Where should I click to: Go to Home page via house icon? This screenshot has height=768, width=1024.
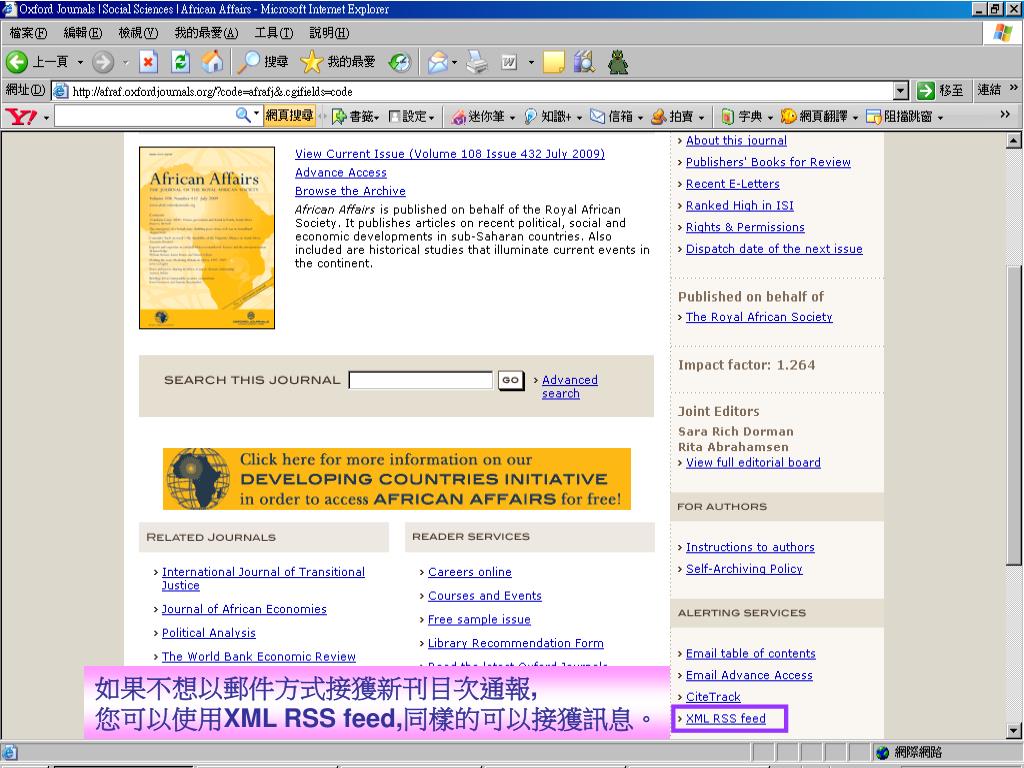point(212,62)
